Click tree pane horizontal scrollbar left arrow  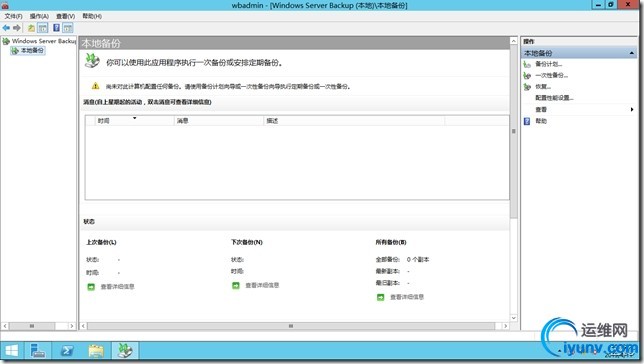point(5,326)
